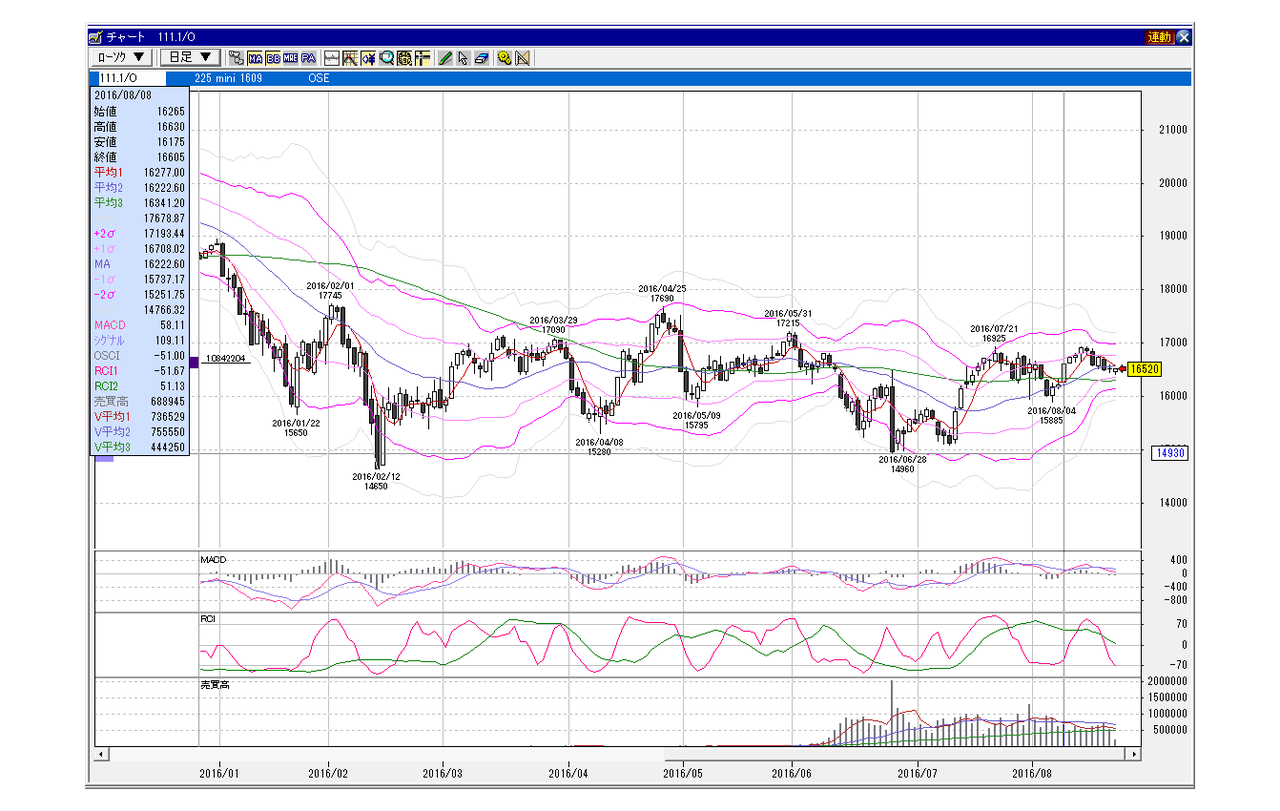Click the V平均1 736529 row

coord(139,416)
